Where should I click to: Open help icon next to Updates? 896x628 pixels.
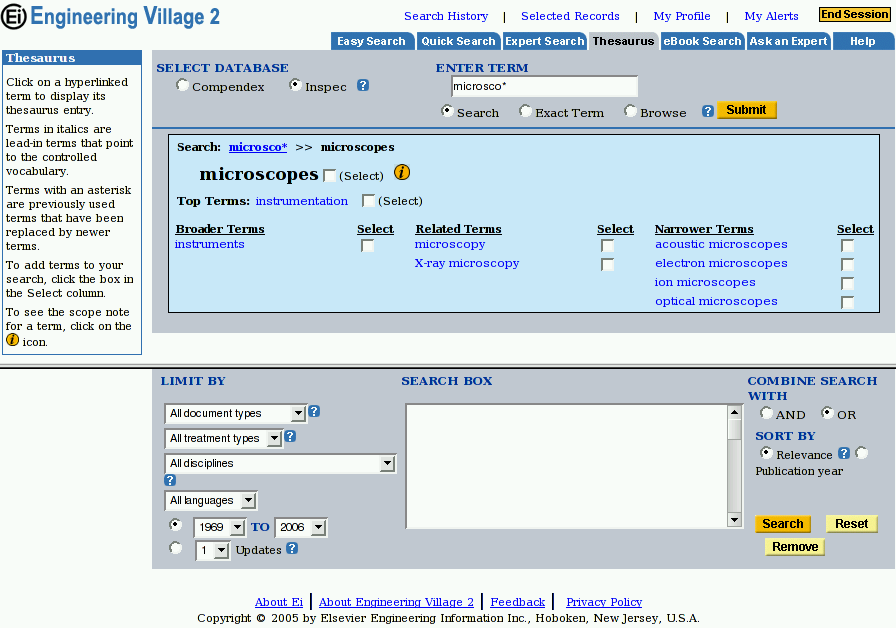click(292, 548)
